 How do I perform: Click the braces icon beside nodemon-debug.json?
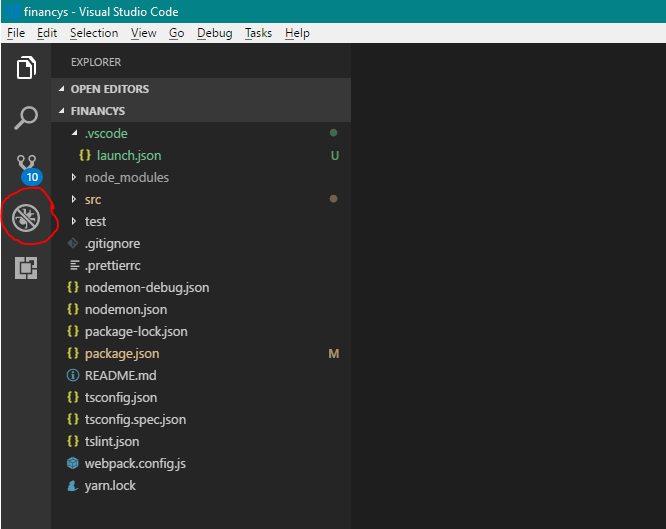coord(73,287)
